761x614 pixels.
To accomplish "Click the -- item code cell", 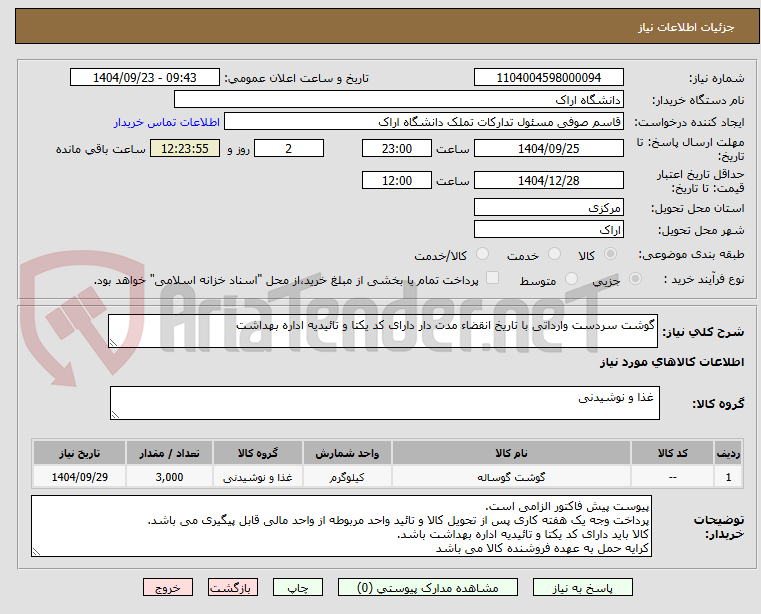I will point(672,477).
